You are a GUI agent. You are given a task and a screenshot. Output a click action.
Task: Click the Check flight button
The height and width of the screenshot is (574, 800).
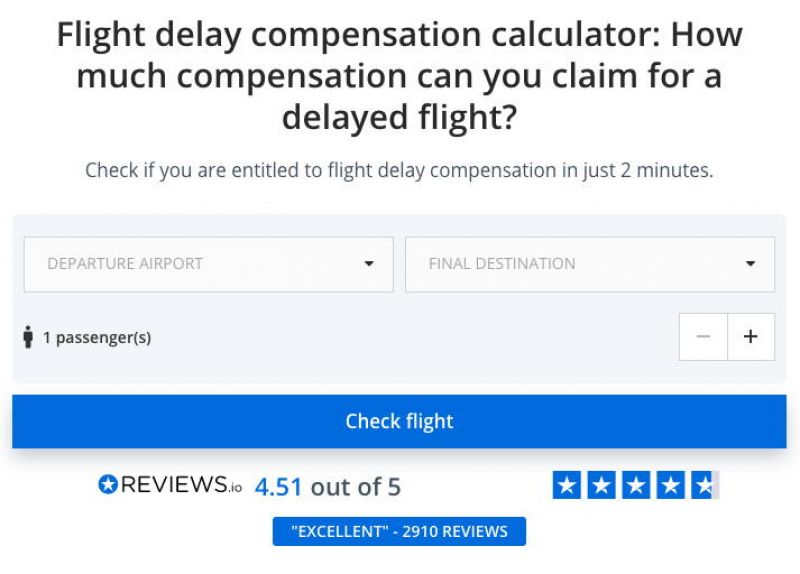click(x=399, y=421)
